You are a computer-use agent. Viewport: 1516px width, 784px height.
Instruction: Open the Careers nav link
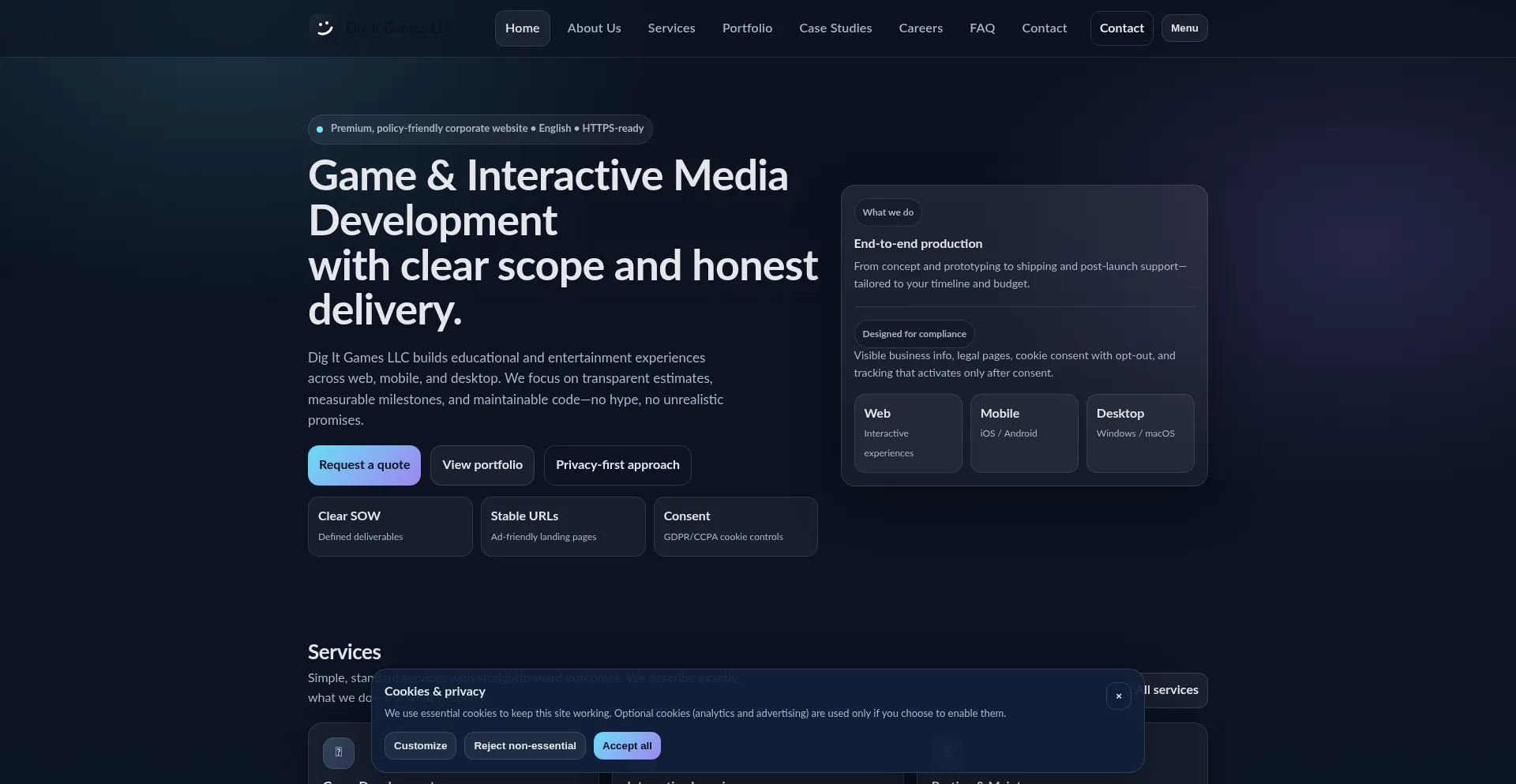click(x=921, y=28)
